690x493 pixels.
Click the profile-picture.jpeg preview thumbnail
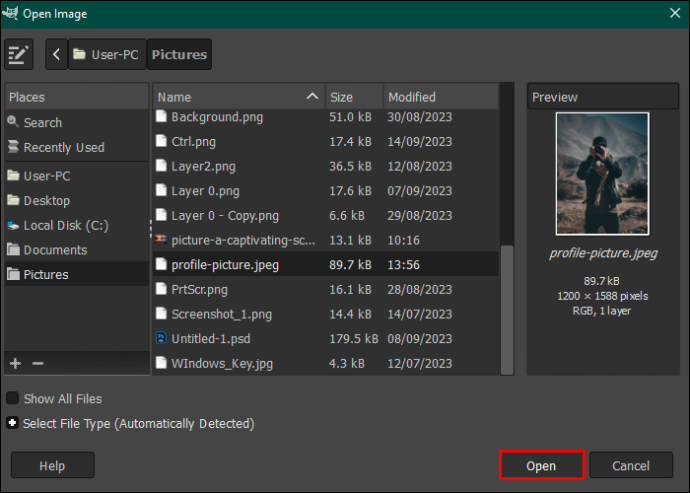point(602,173)
